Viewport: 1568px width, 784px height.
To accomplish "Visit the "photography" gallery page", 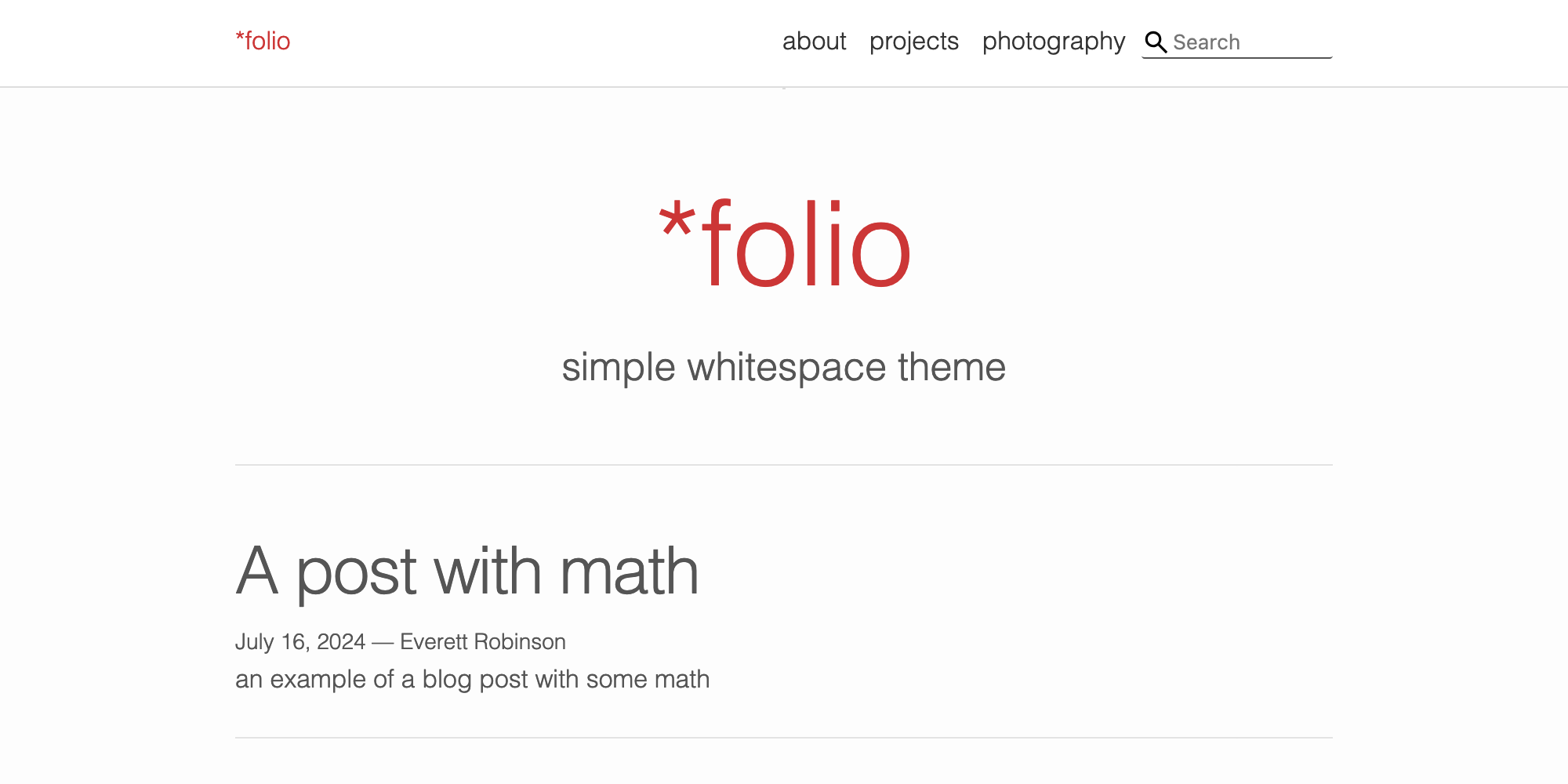I will tap(1054, 41).
